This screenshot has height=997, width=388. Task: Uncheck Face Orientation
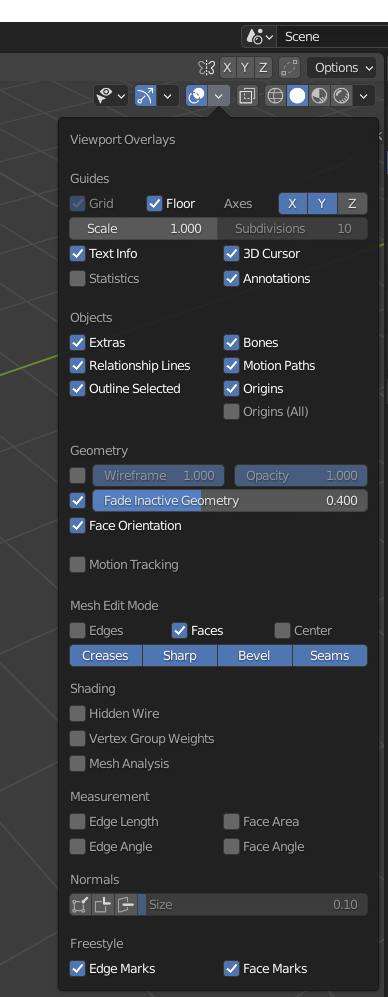point(78,526)
